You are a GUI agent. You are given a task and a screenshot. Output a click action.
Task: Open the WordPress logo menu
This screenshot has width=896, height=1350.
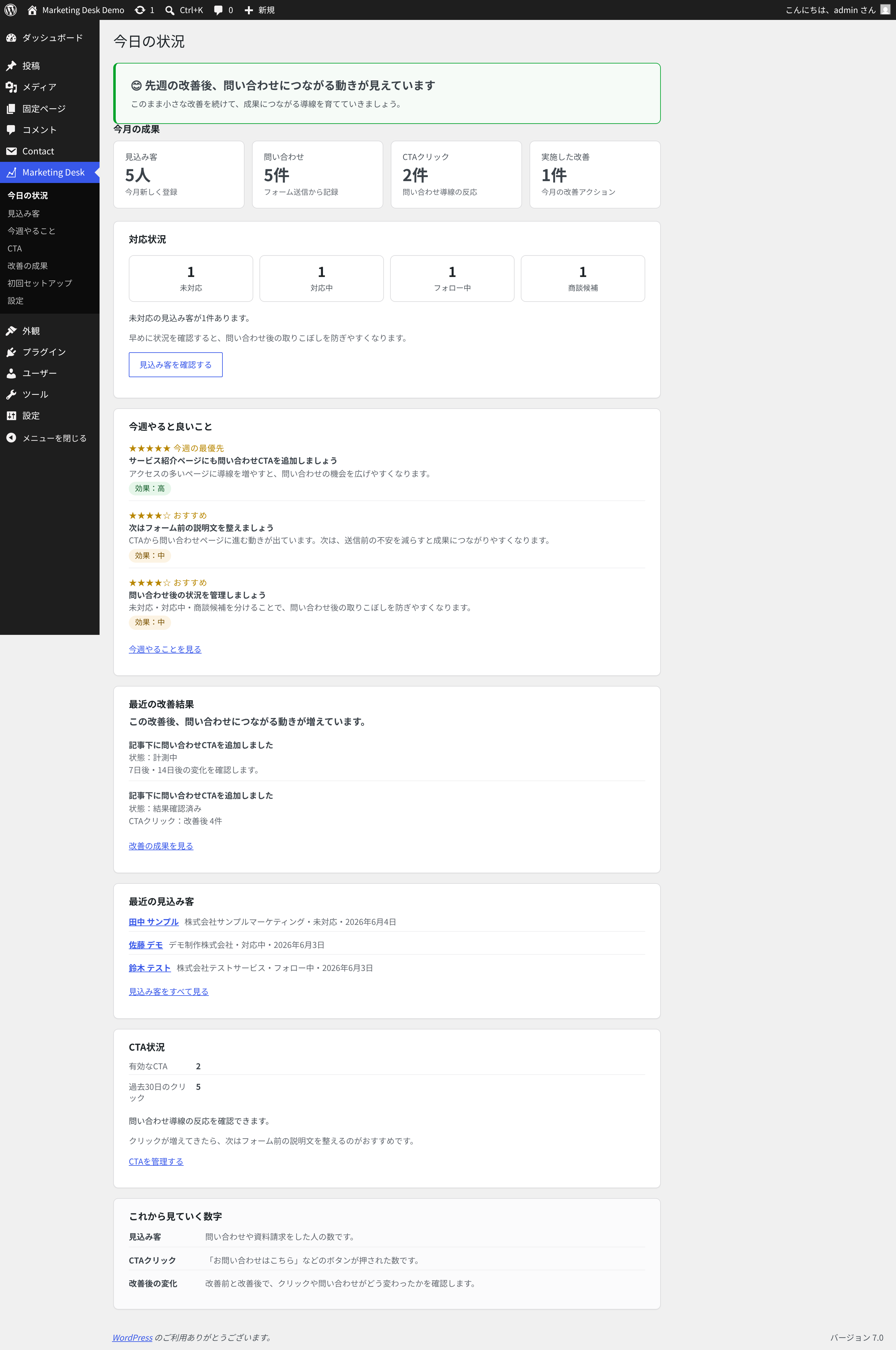pyautogui.click(x=10, y=10)
